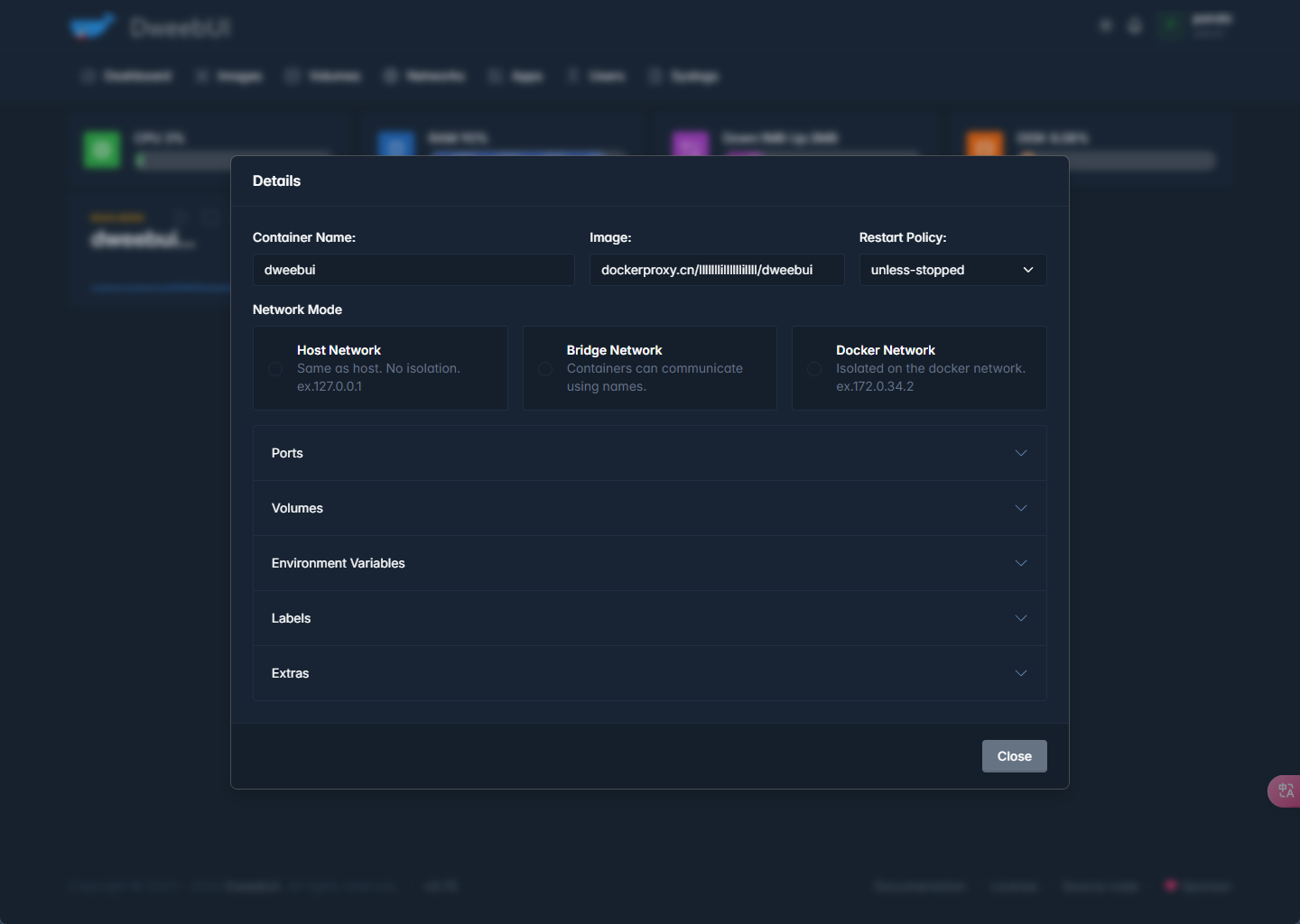Click the floating translate icon at right edge
Viewport: 1300px width, 924px height.
[x=1286, y=791]
